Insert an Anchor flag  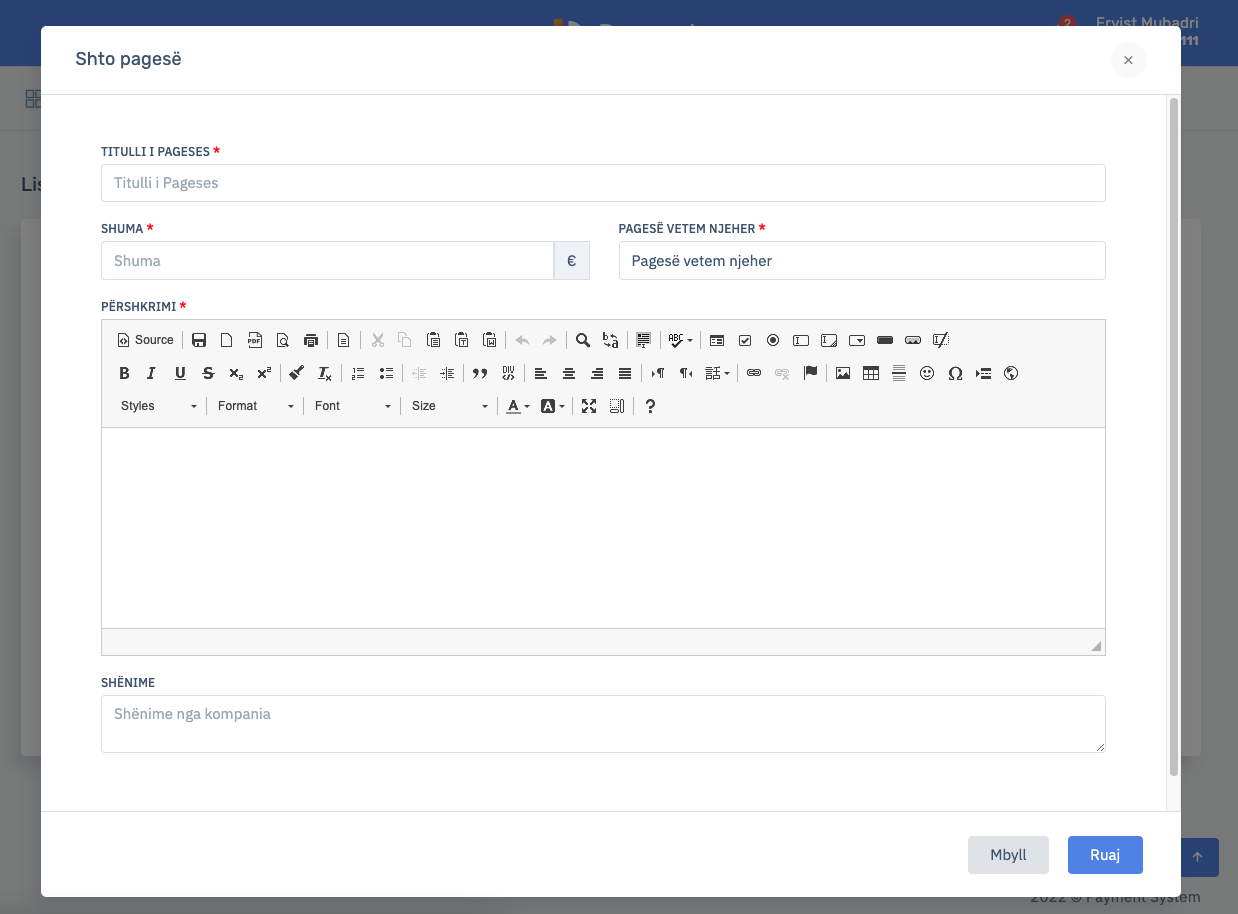coord(811,373)
